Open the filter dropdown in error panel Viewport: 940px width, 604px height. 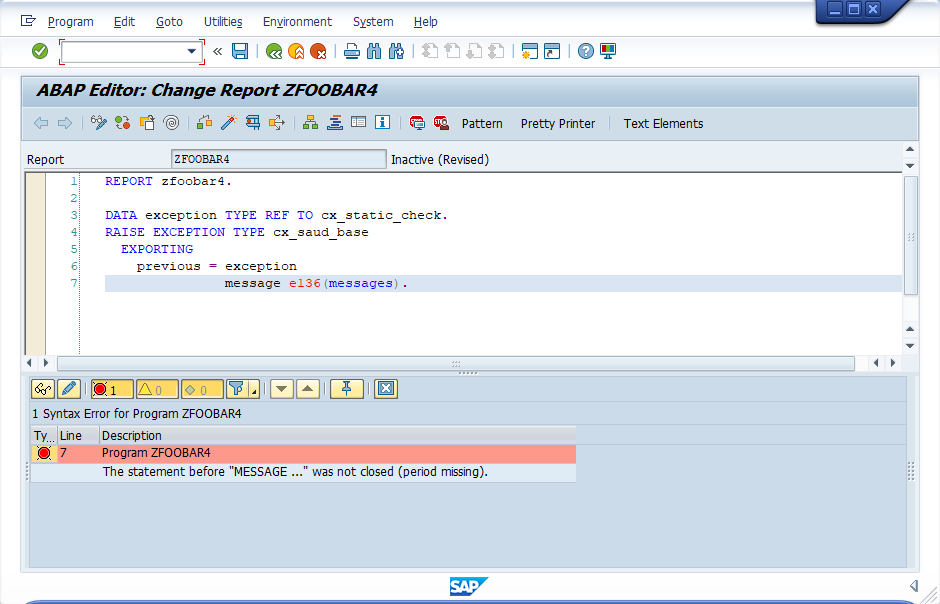[254, 391]
